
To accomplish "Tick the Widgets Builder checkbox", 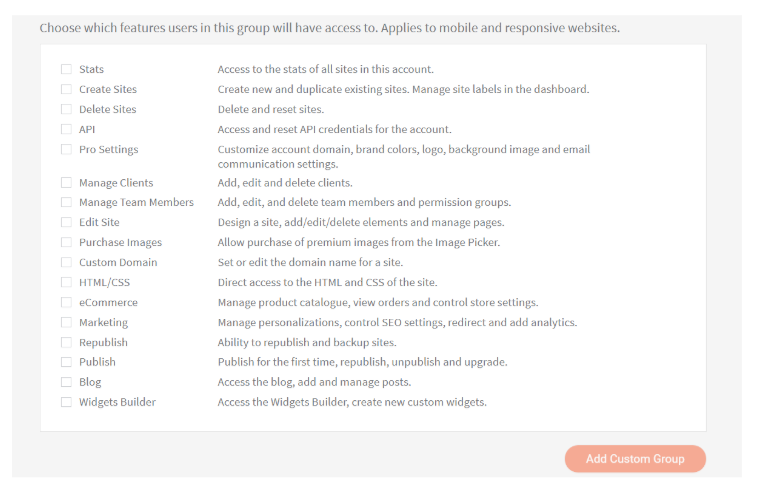I will click(x=66, y=402).
